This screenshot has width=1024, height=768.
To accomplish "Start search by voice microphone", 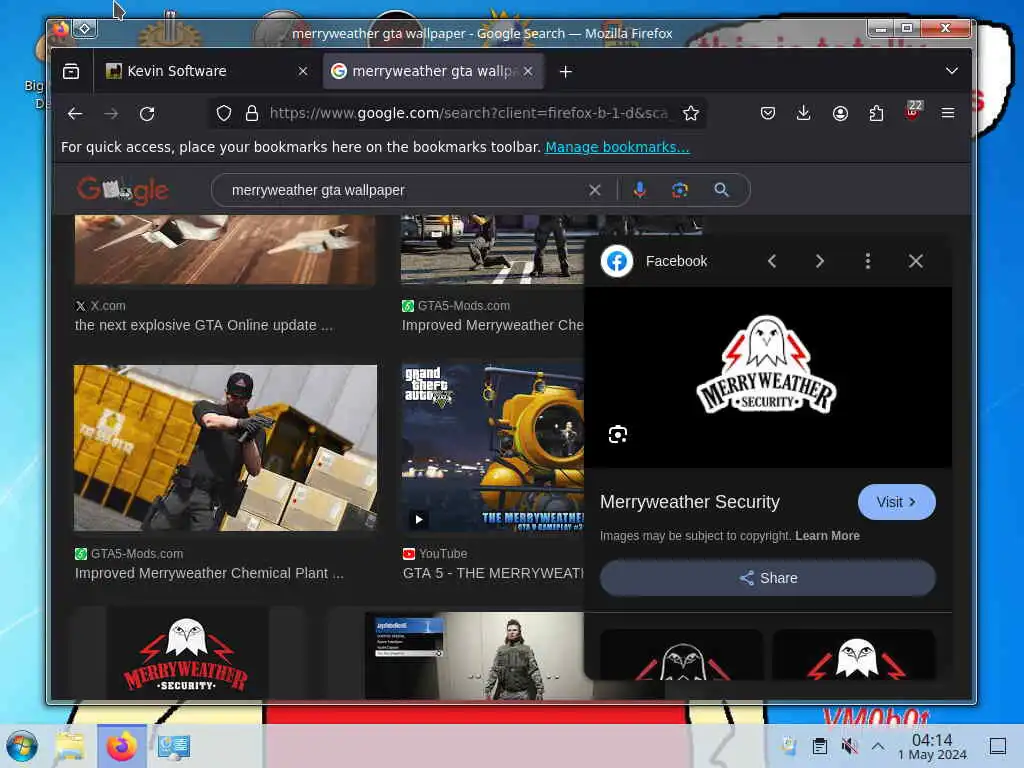I will click(x=640, y=190).
